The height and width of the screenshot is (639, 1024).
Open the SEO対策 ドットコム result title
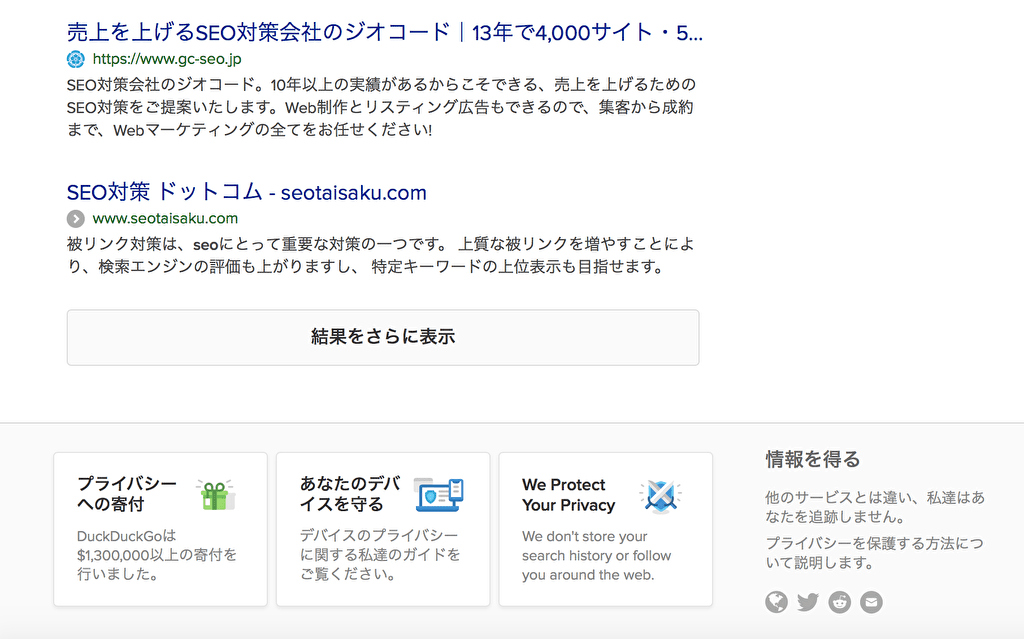[x=246, y=192]
